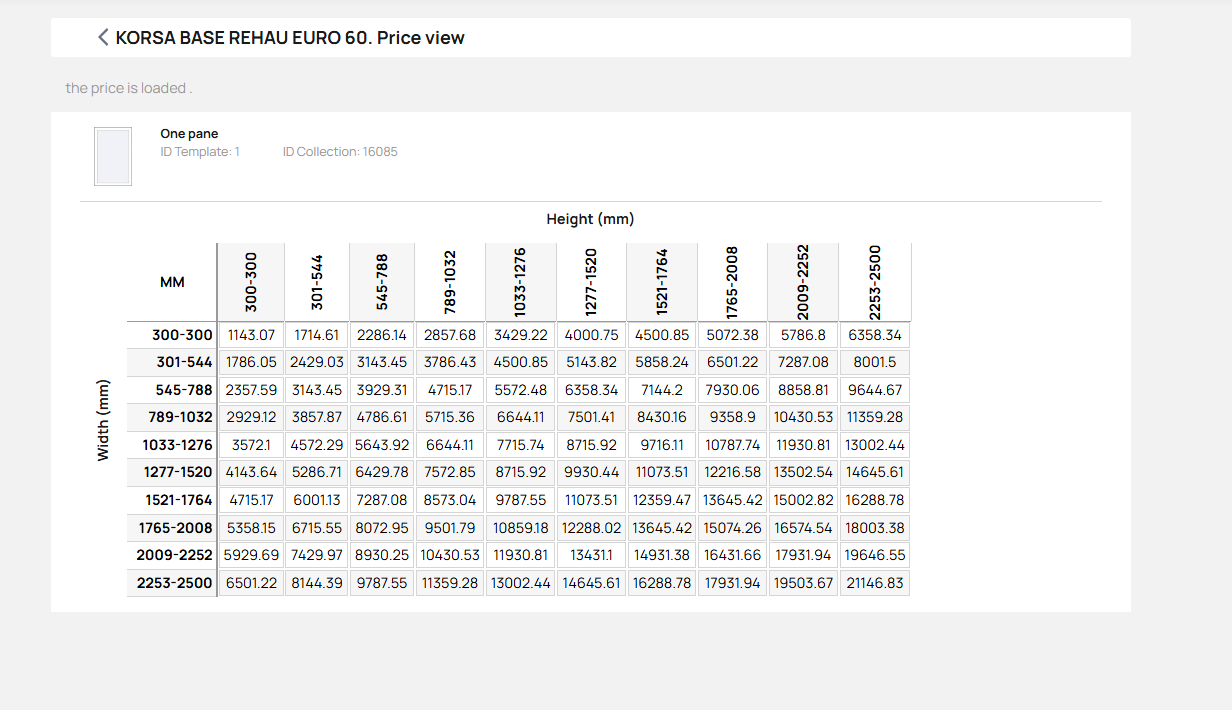Select the 545-788 height column header

pyautogui.click(x=382, y=282)
